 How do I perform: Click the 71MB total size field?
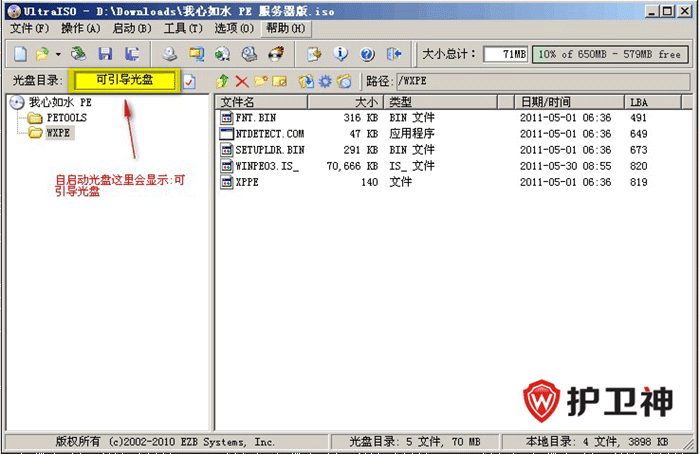point(506,54)
